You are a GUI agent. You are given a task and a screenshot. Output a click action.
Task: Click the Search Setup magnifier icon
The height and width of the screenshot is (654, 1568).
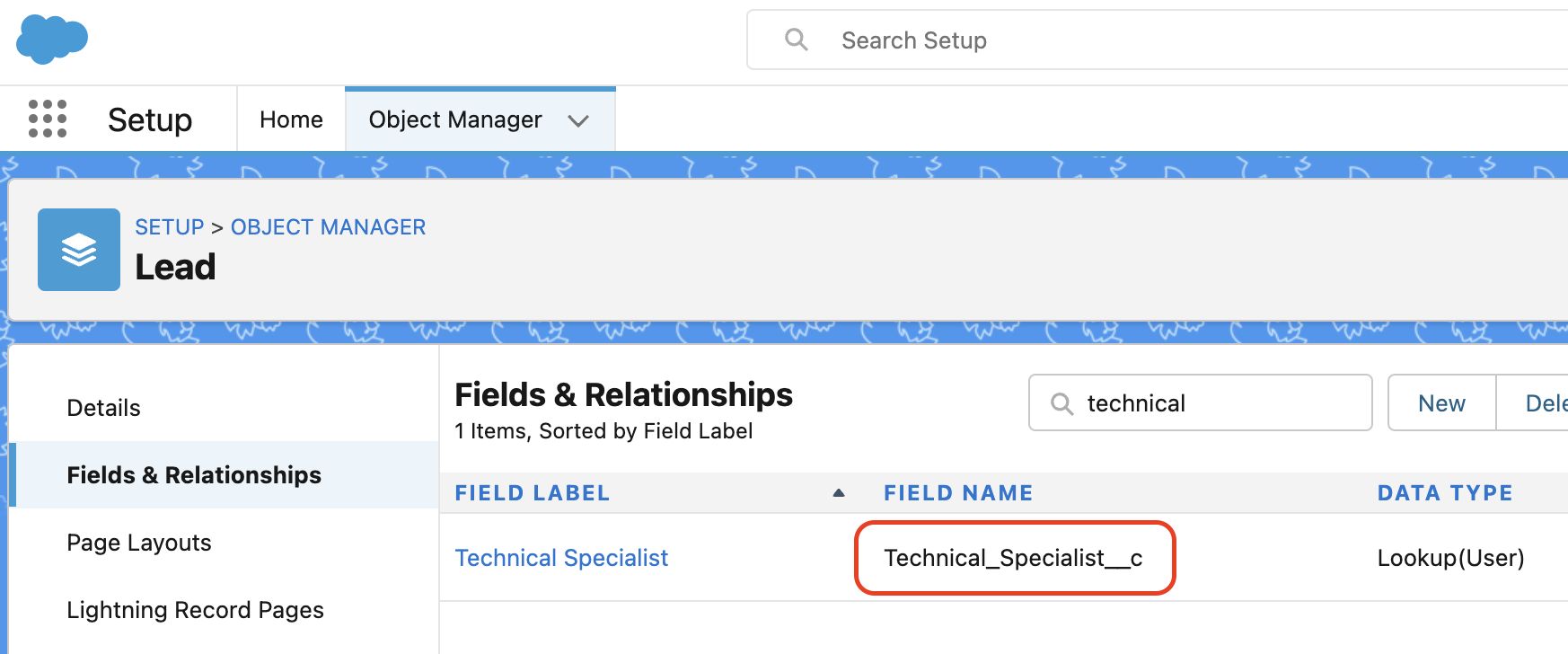(796, 40)
